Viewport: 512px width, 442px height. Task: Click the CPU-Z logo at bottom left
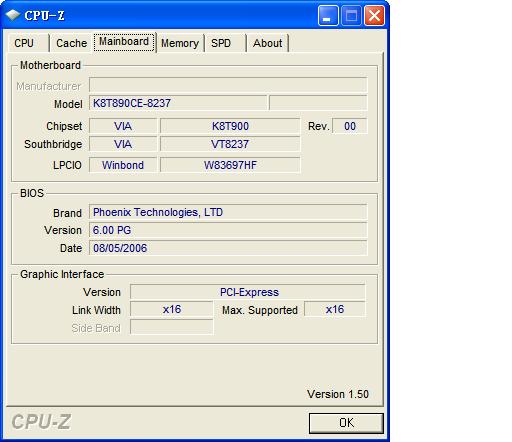tap(41, 422)
